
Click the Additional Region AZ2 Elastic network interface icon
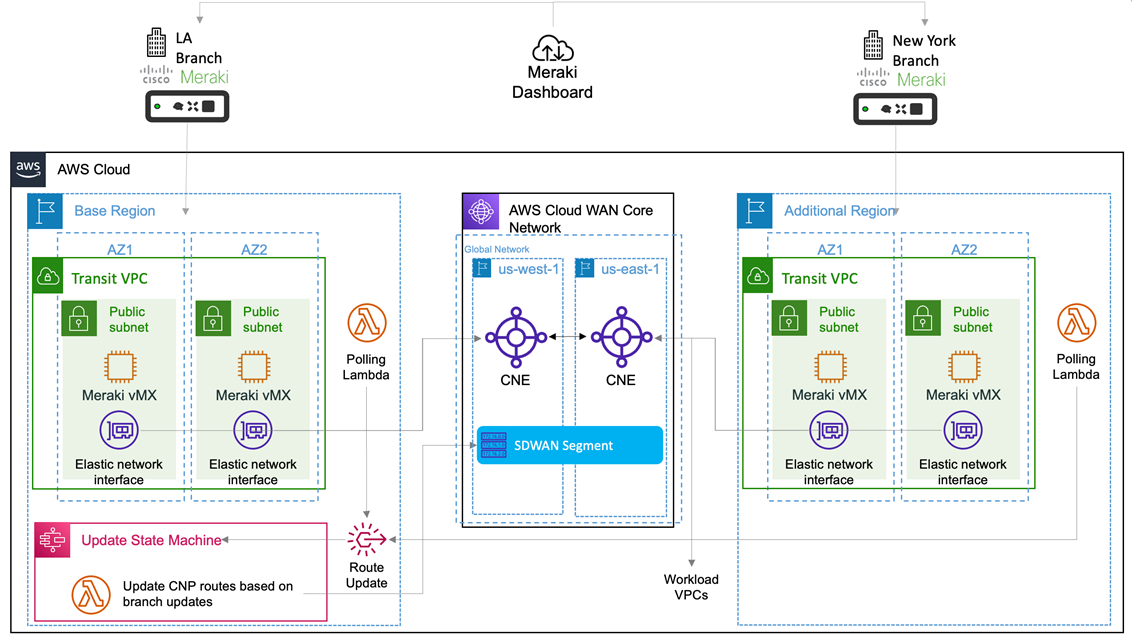pos(963,431)
